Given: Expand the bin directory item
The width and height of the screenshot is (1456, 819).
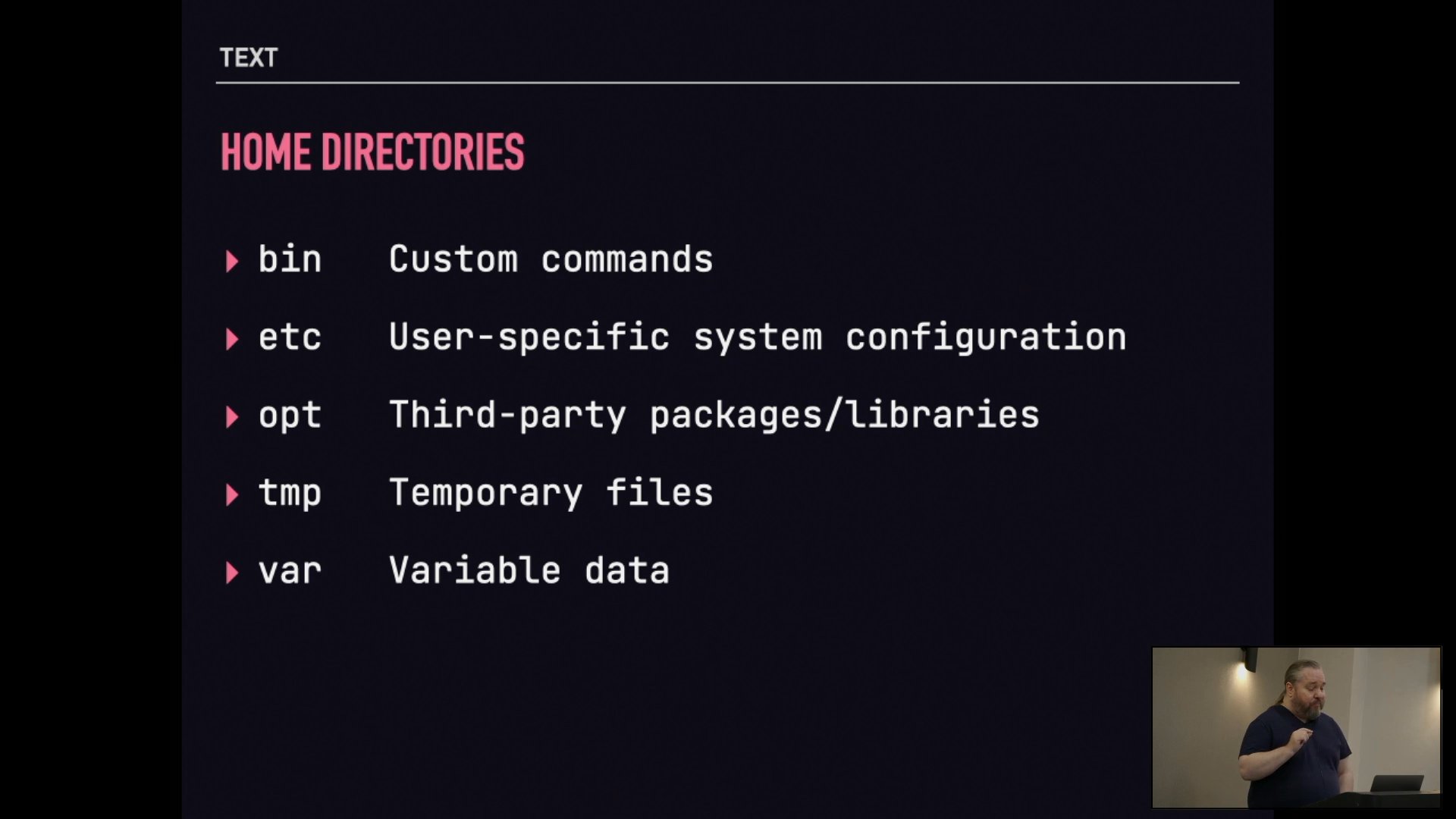Looking at the screenshot, I should [x=233, y=260].
